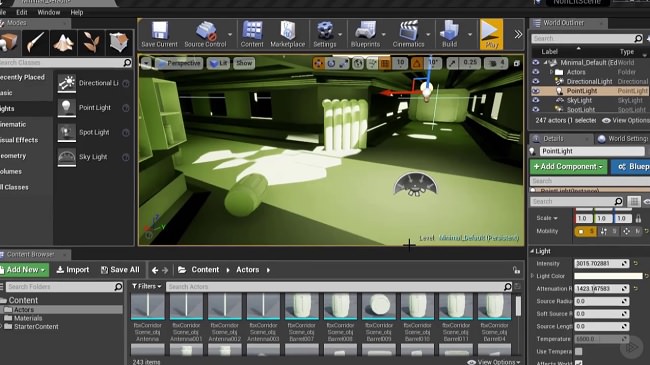Click the Intensity value field
The width and height of the screenshot is (650, 365).
(601, 263)
